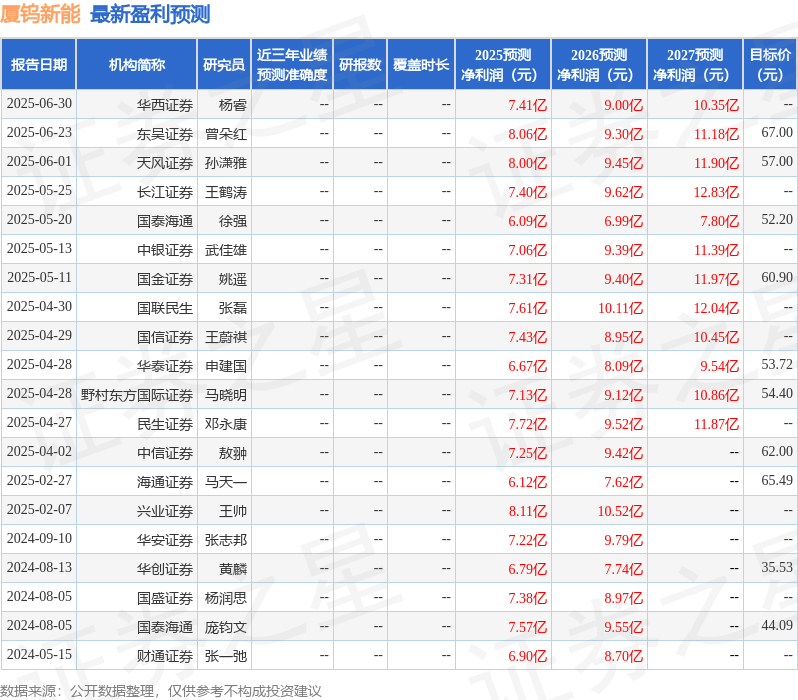Select the 报告日期 column header
Image resolution: width=798 pixels, height=700 pixels.
39,65
